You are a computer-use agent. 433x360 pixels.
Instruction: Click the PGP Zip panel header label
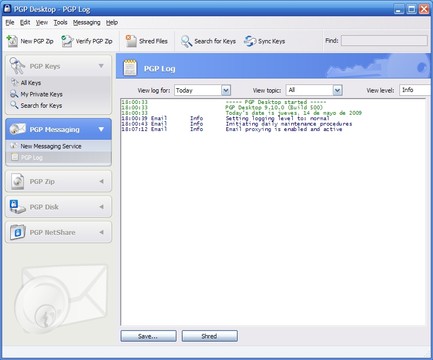click(42, 181)
